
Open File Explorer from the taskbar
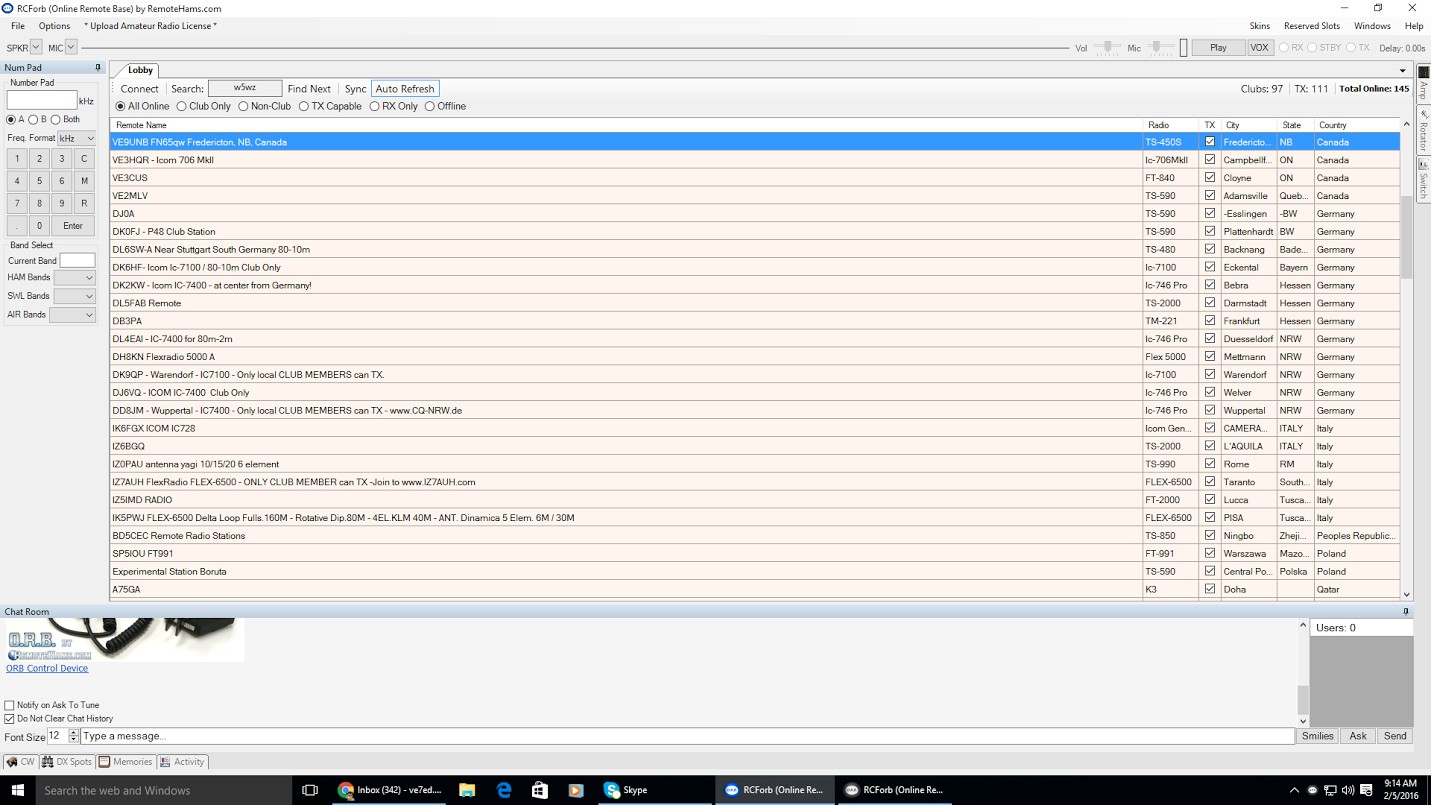(467, 790)
